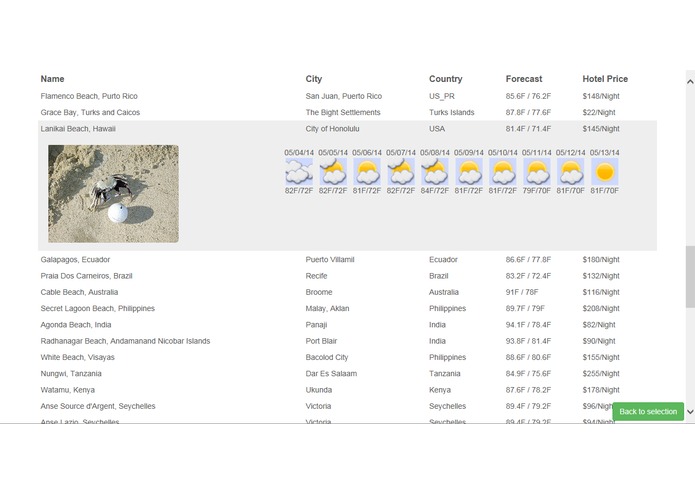Image resolution: width=695 pixels, height=494 pixels.
Task: Select the Flamenco Beach, Purto Rico row
Action: (x=348, y=96)
